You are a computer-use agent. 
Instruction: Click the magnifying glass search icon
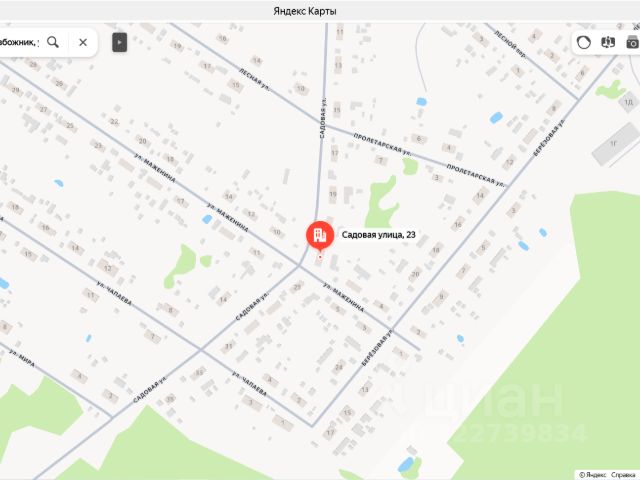(x=53, y=42)
